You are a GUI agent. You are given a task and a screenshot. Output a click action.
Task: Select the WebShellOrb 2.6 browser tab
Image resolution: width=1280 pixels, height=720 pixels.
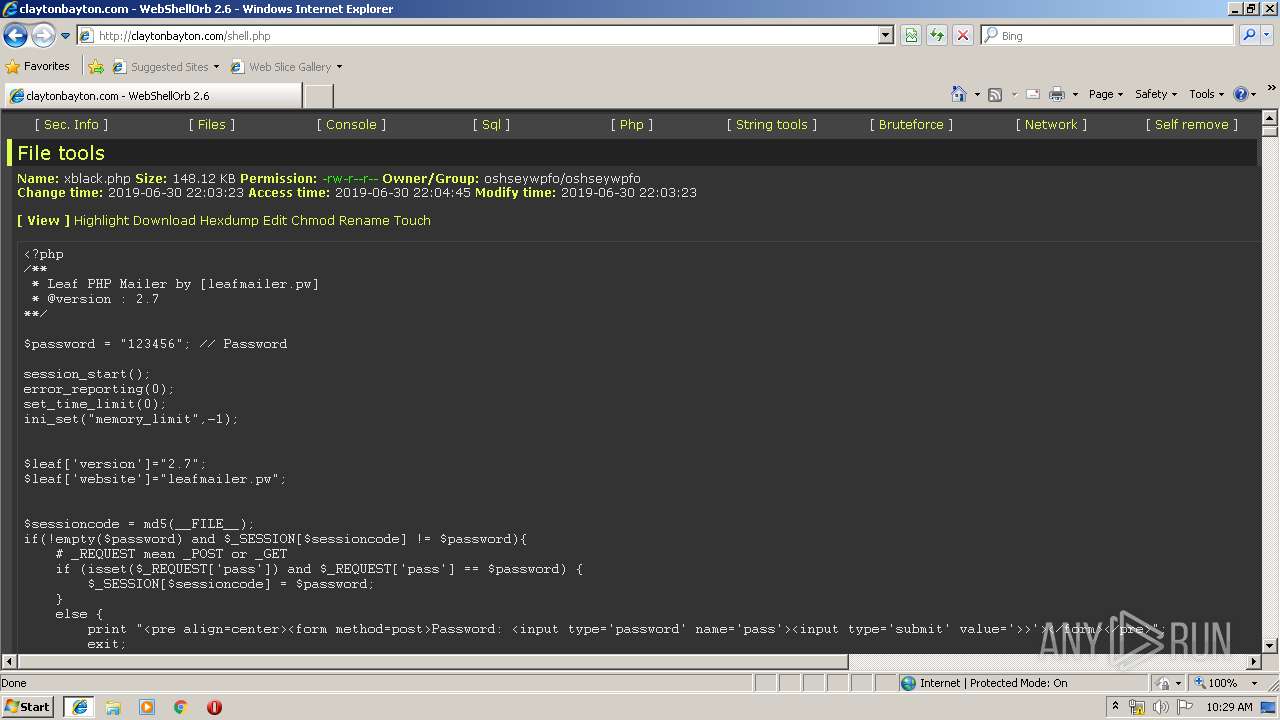coord(152,96)
